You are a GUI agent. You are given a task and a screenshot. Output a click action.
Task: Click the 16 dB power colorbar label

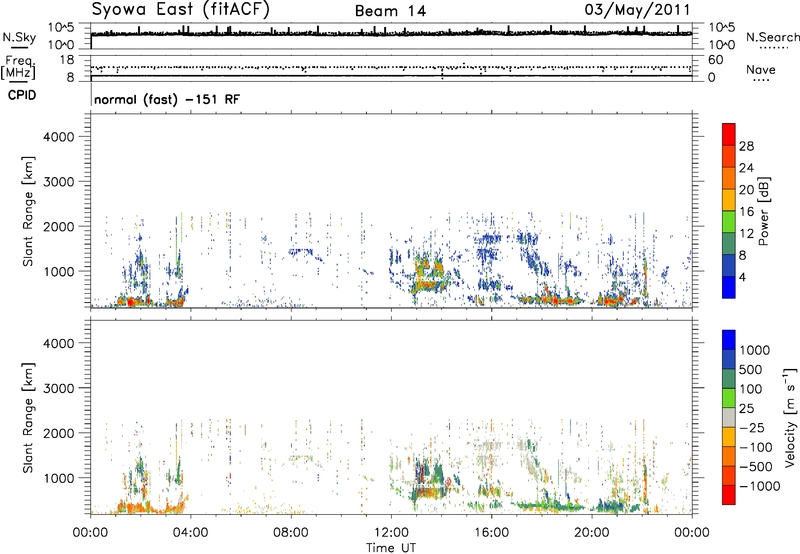coord(746,212)
